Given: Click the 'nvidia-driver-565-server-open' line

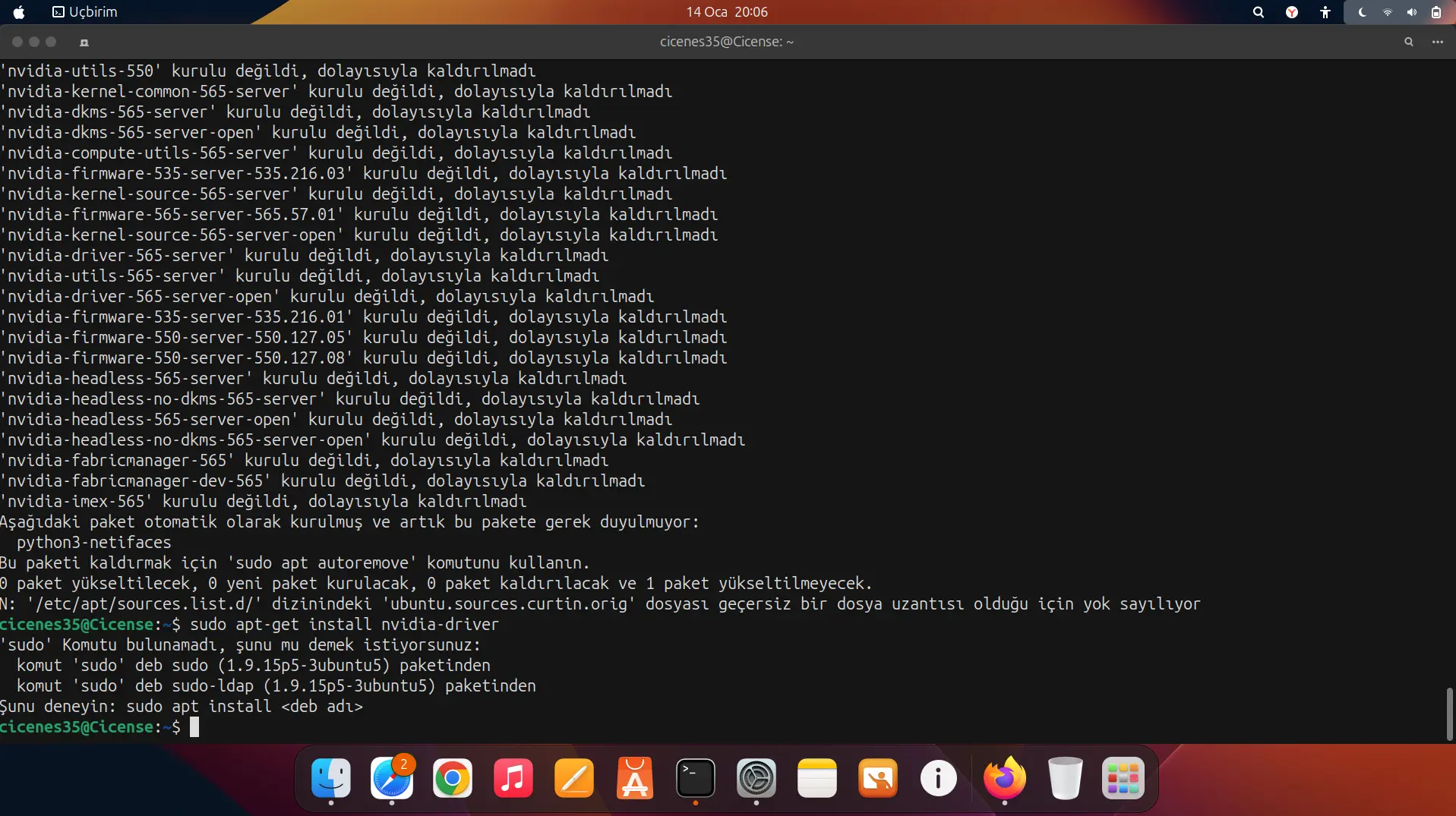Looking at the screenshot, I should pos(327,297).
